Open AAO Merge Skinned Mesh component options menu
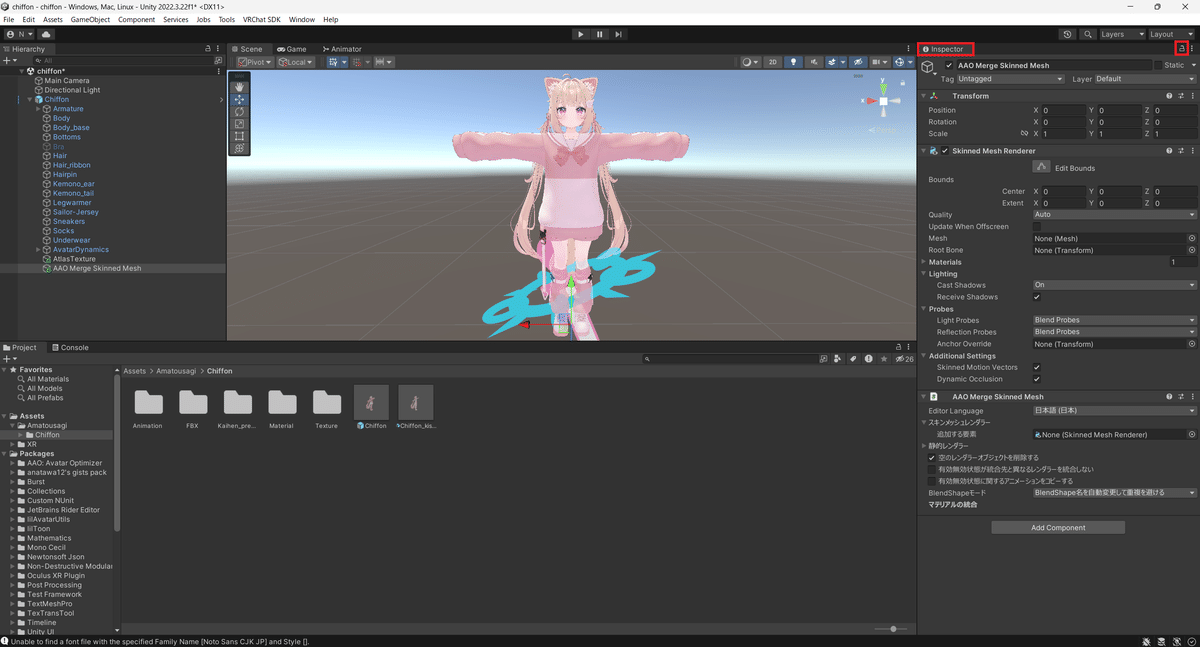Viewport: 1200px width, 647px height. [1191, 397]
